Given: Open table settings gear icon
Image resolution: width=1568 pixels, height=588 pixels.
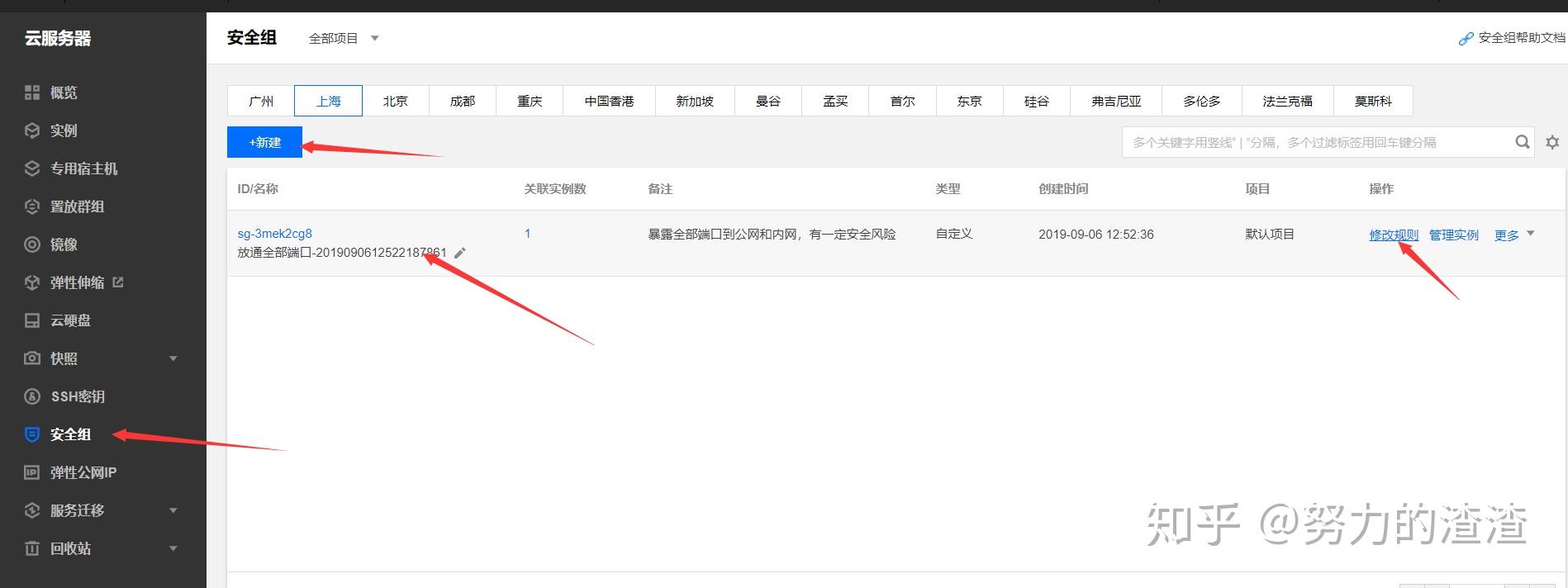Looking at the screenshot, I should coord(1552,142).
